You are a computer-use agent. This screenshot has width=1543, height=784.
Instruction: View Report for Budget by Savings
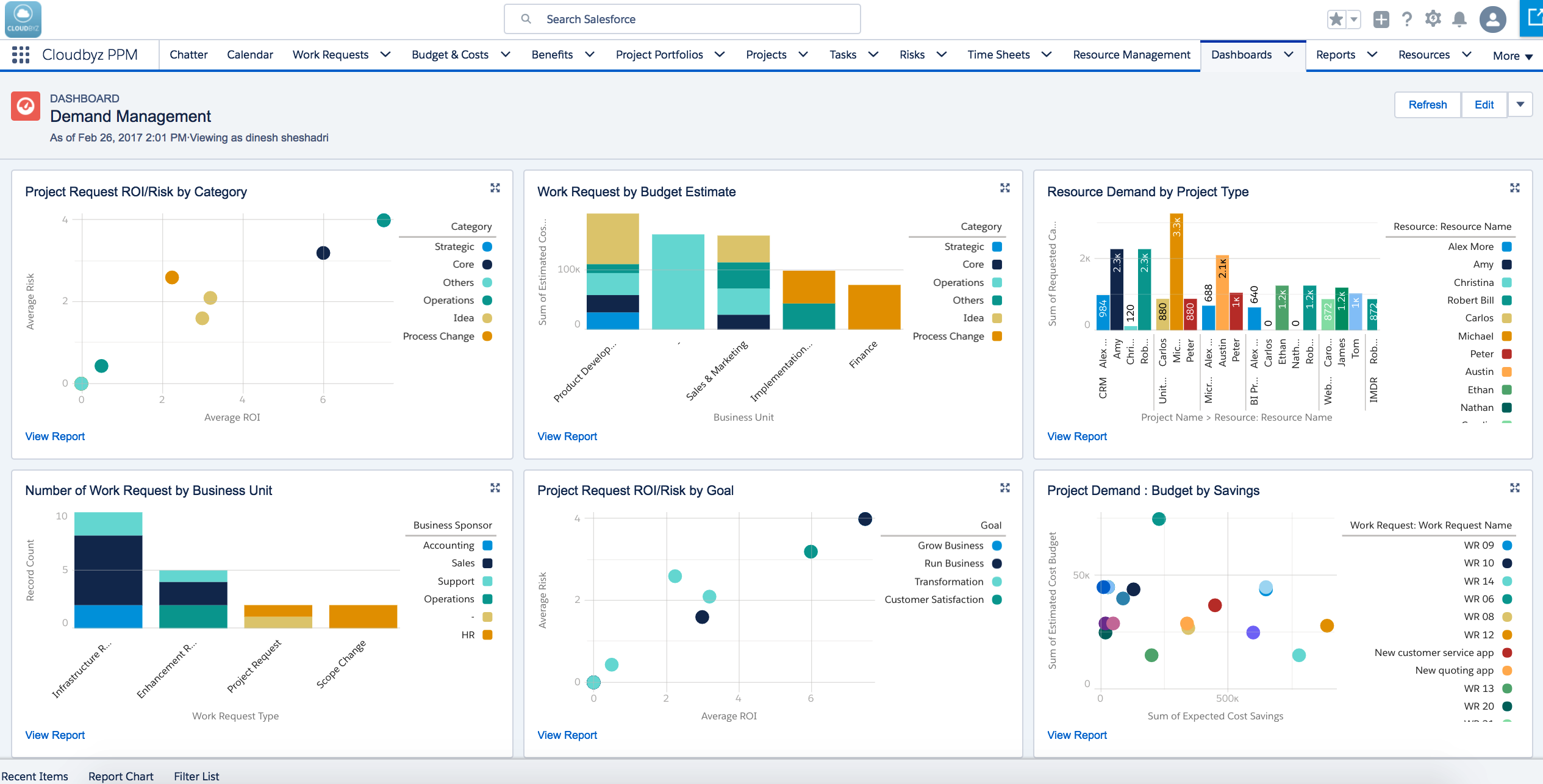coord(1077,735)
